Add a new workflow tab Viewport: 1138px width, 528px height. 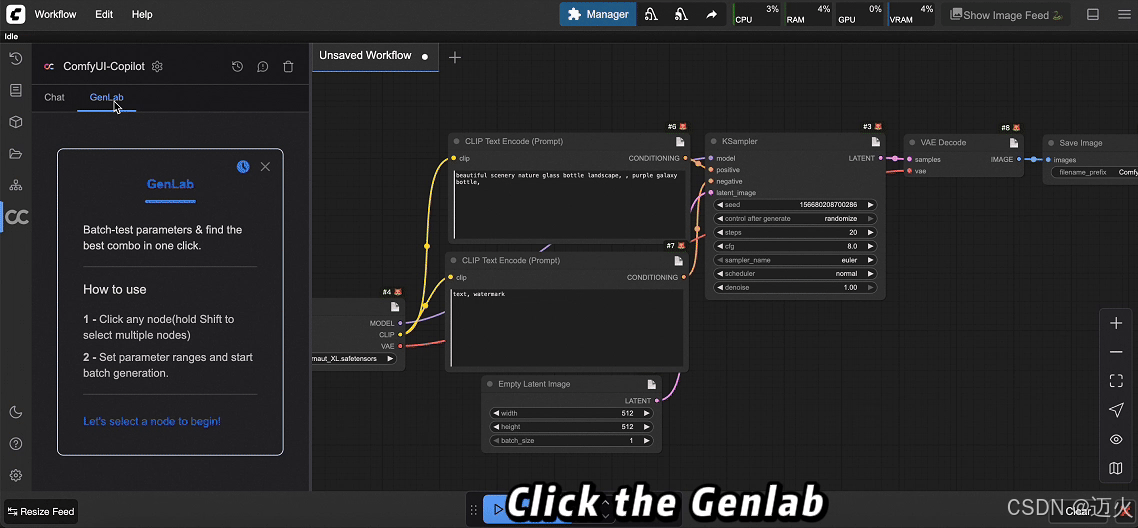pos(455,57)
